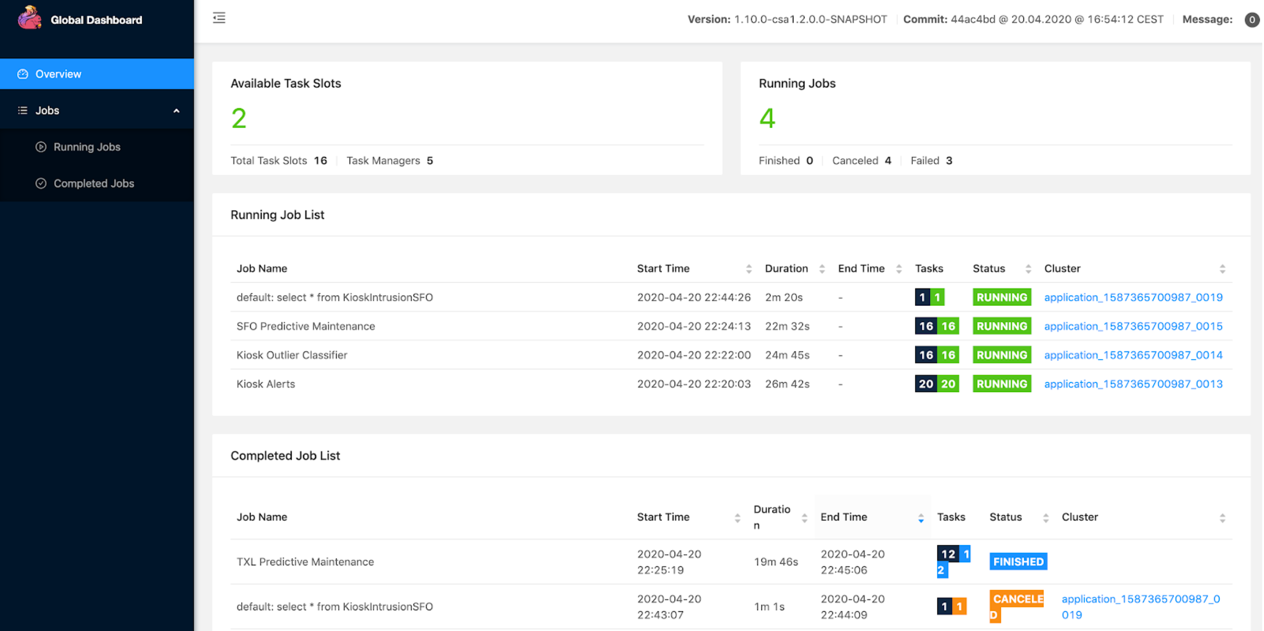Click the RUNNING badge for Kiosk Alerts
This screenshot has height=631, width=1264.
click(1001, 383)
